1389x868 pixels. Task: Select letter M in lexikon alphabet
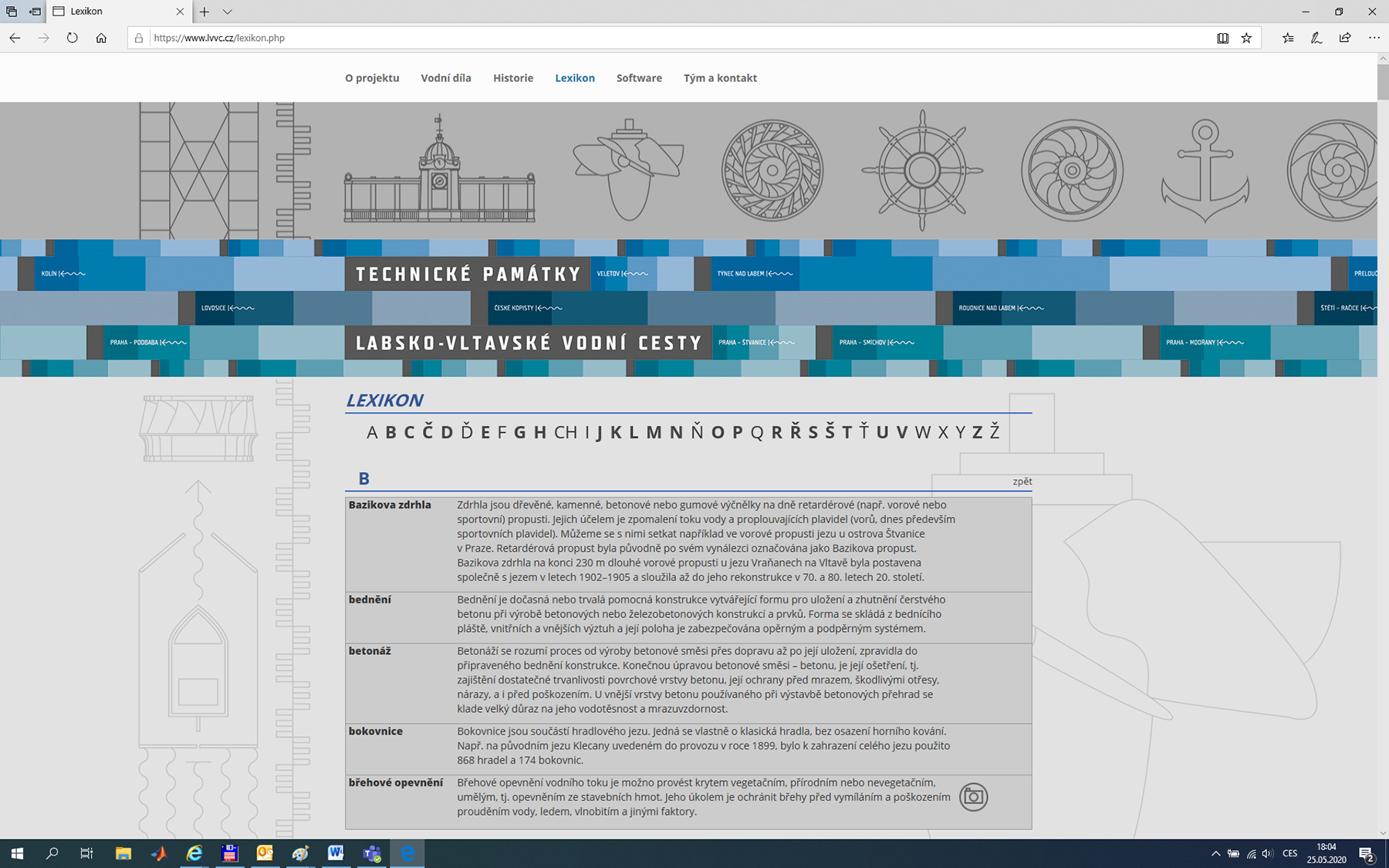[x=654, y=432]
